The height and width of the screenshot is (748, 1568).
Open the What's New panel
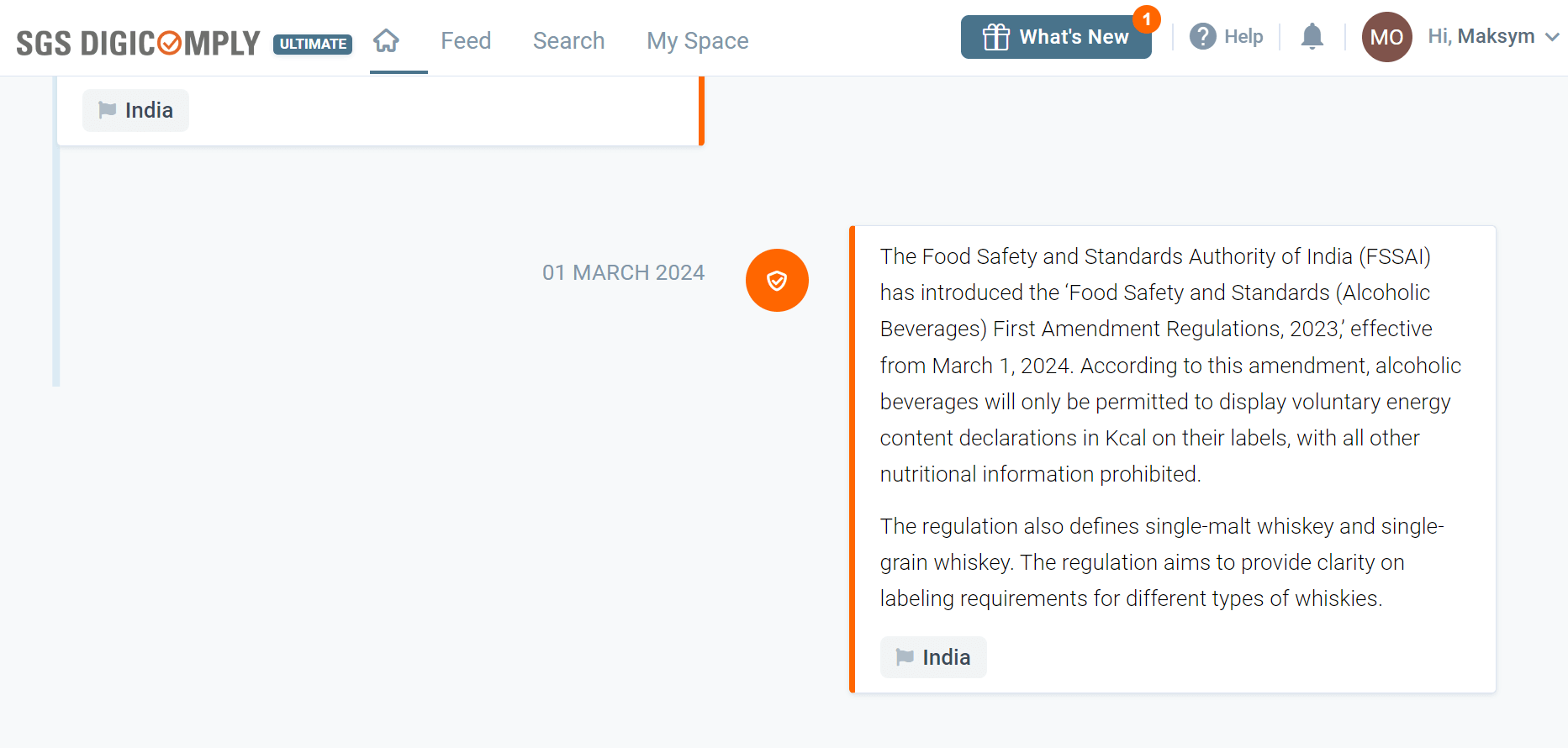tap(1056, 36)
